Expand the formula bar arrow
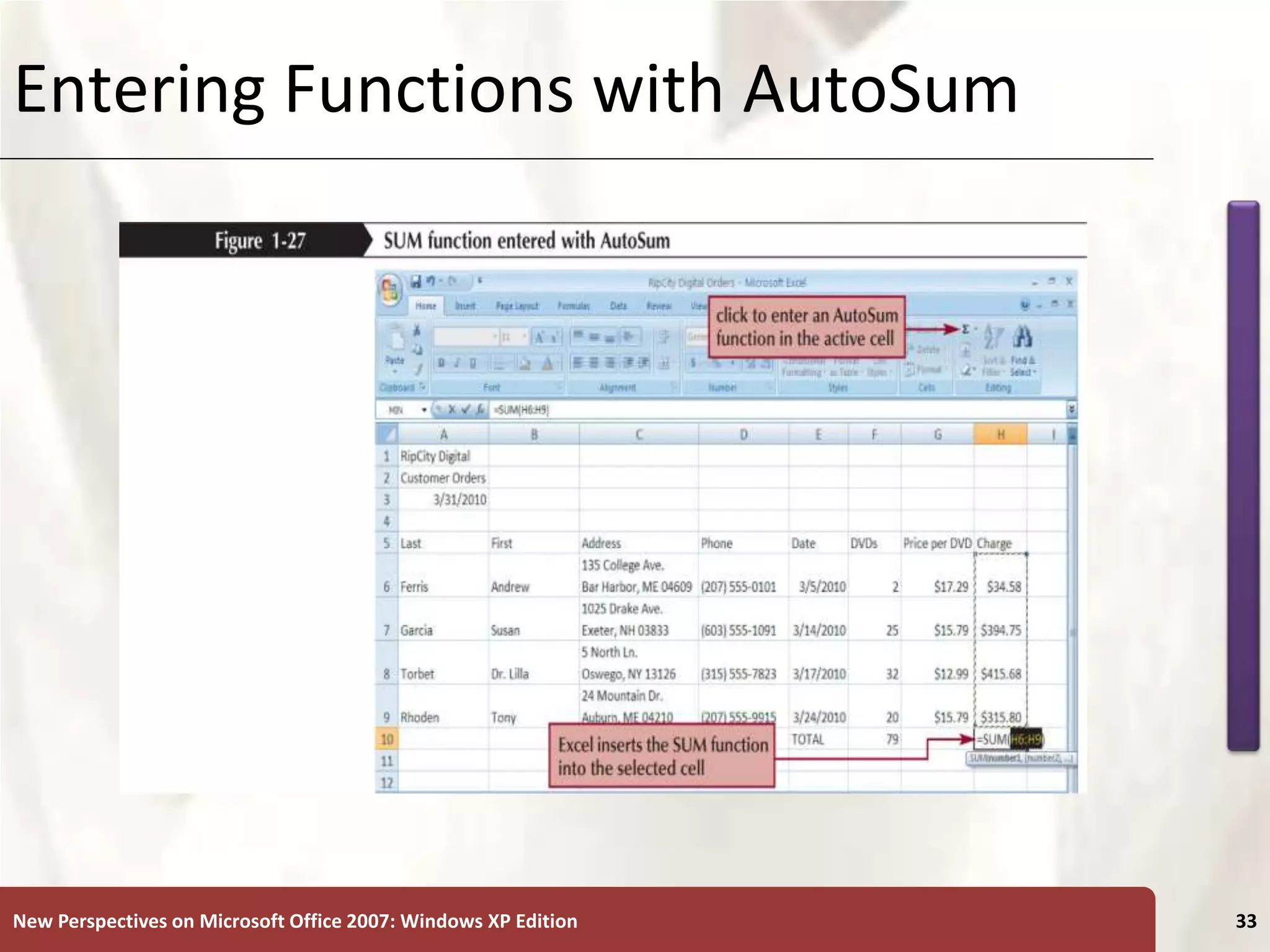The image size is (1270, 952). pyautogui.click(x=1072, y=409)
